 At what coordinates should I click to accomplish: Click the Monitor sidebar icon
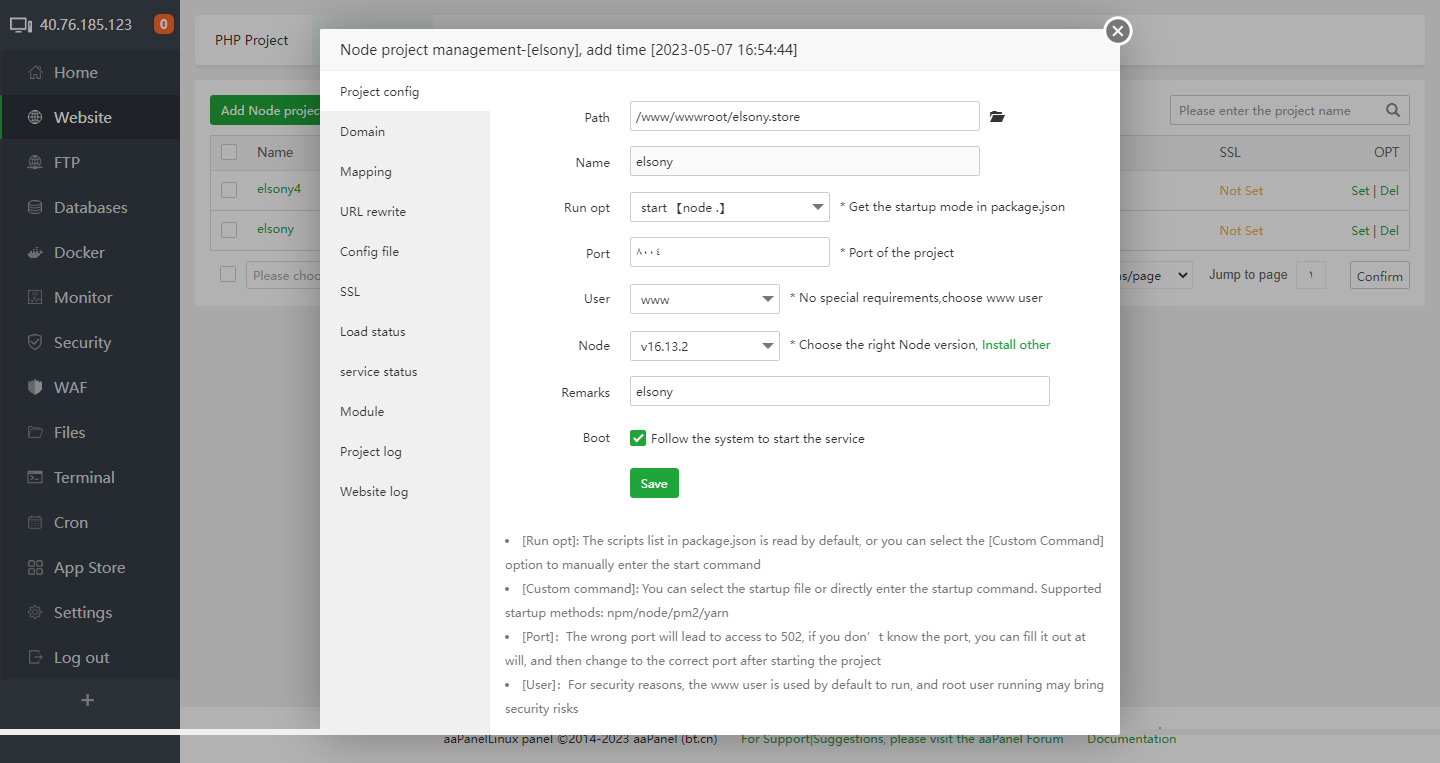(36, 298)
